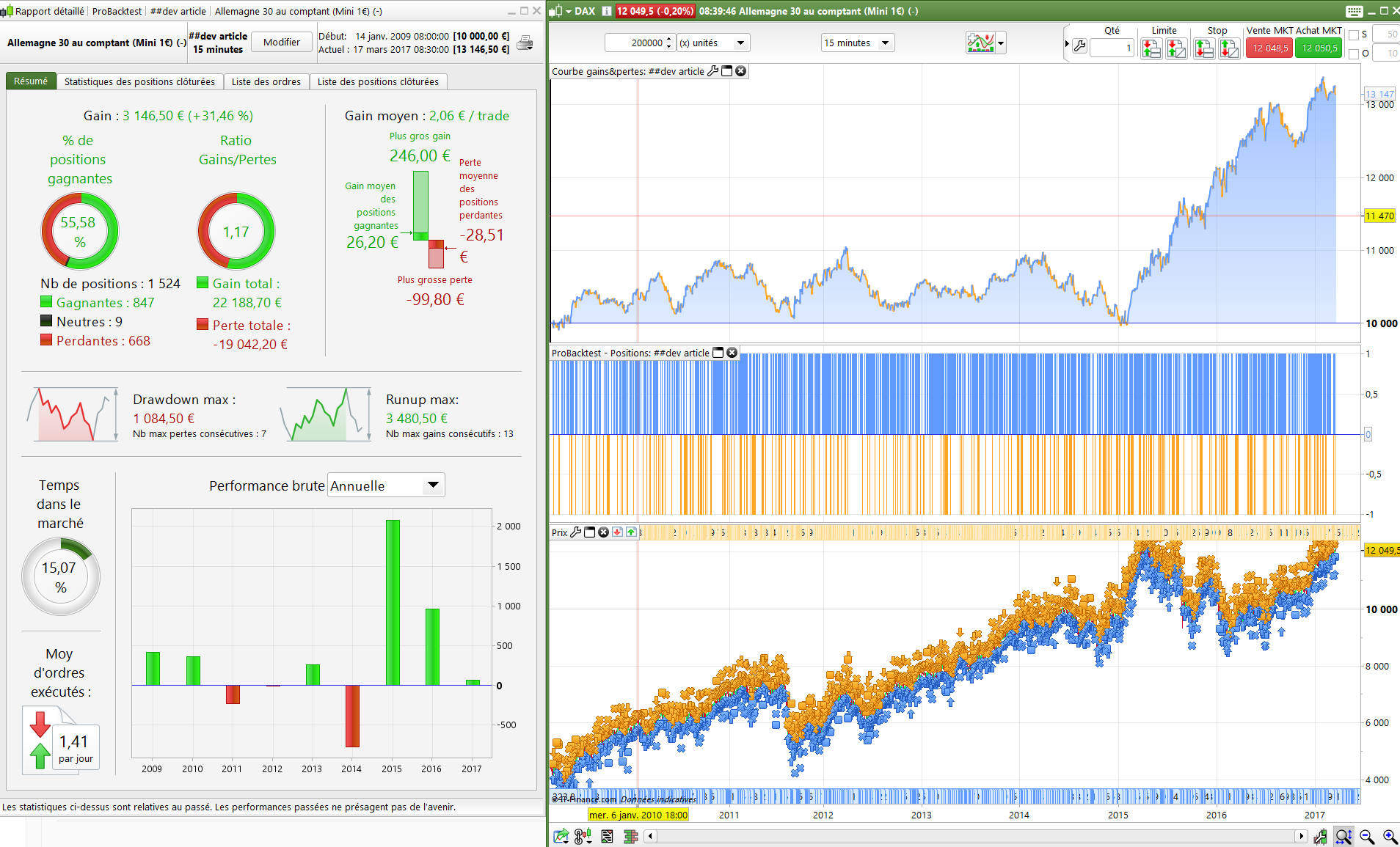Screen dimensions: 1400x847
Task: Open settings wrench for Courbe gains&pertes panel
Action: pyautogui.click(x=712, y=71)
